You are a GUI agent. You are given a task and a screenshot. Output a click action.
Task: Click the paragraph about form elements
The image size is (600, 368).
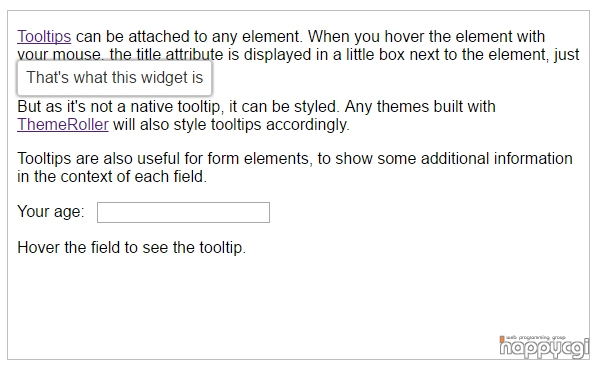coord(295,168)
